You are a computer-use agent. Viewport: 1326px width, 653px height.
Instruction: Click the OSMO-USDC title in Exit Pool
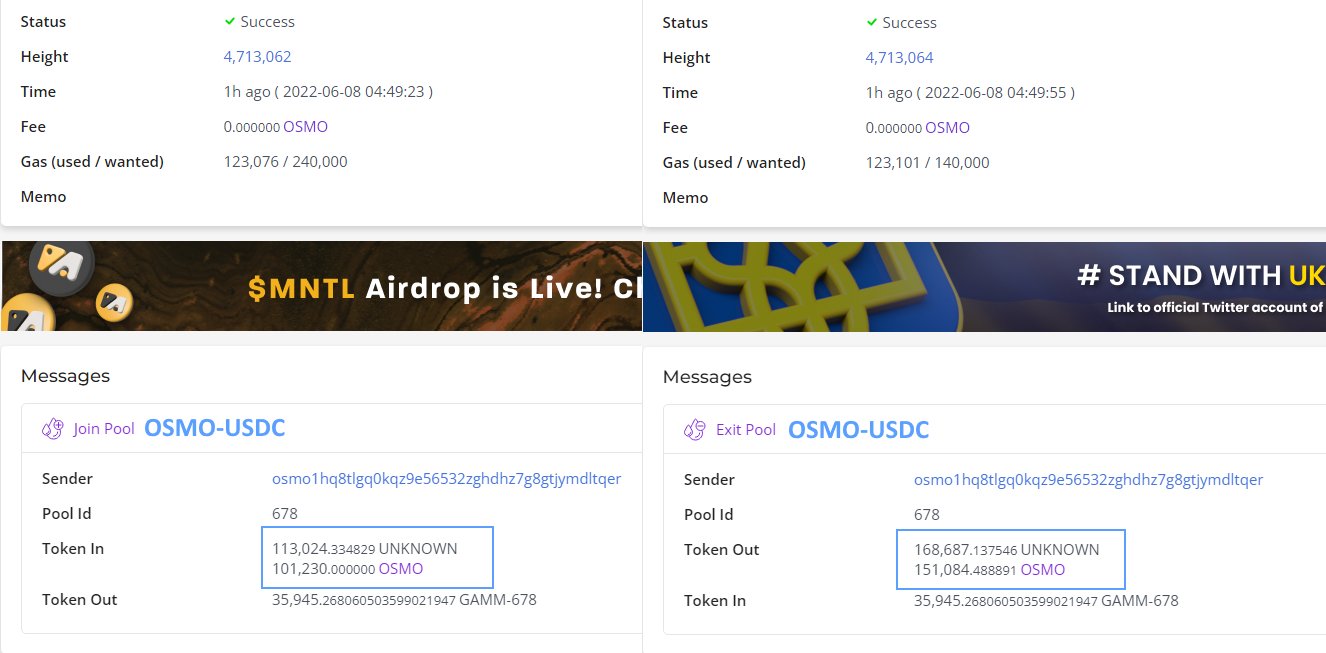(x=859, y=430)
